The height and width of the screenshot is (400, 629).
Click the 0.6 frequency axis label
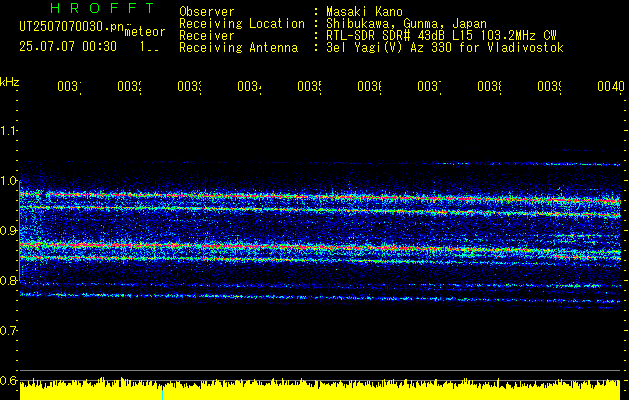[x=9, y=380]
